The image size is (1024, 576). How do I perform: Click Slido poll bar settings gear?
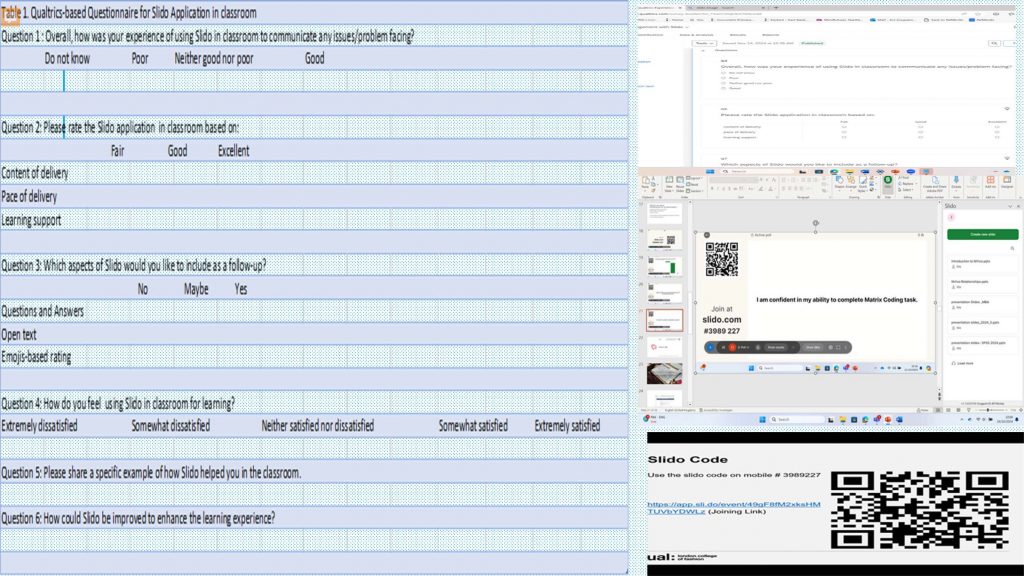pos(831,347)
